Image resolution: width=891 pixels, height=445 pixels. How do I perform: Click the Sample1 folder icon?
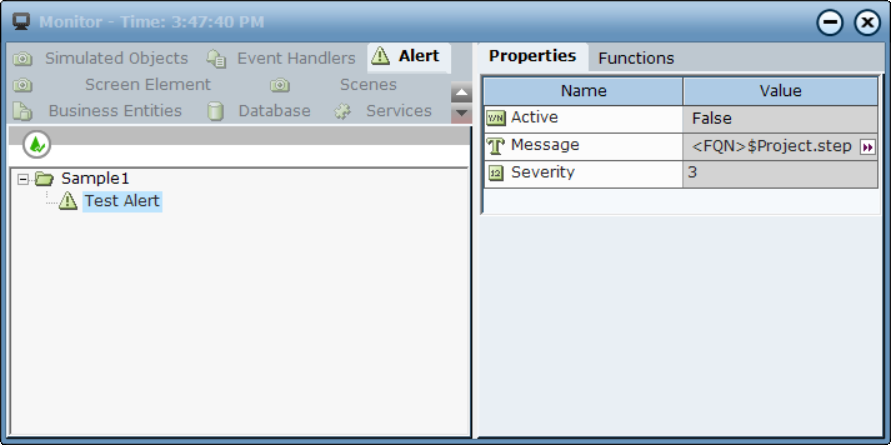(x=44, y=179)
